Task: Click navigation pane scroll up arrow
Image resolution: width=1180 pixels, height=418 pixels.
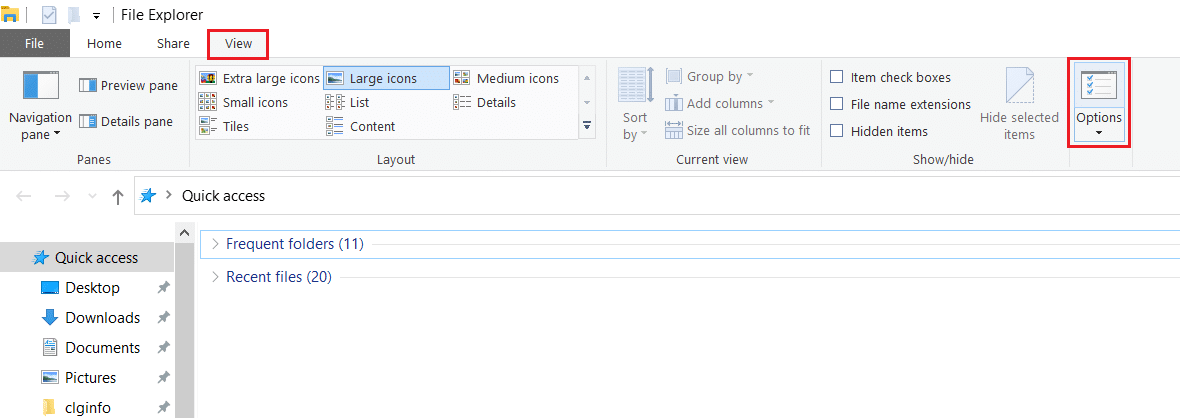Action: pos(184,234)
